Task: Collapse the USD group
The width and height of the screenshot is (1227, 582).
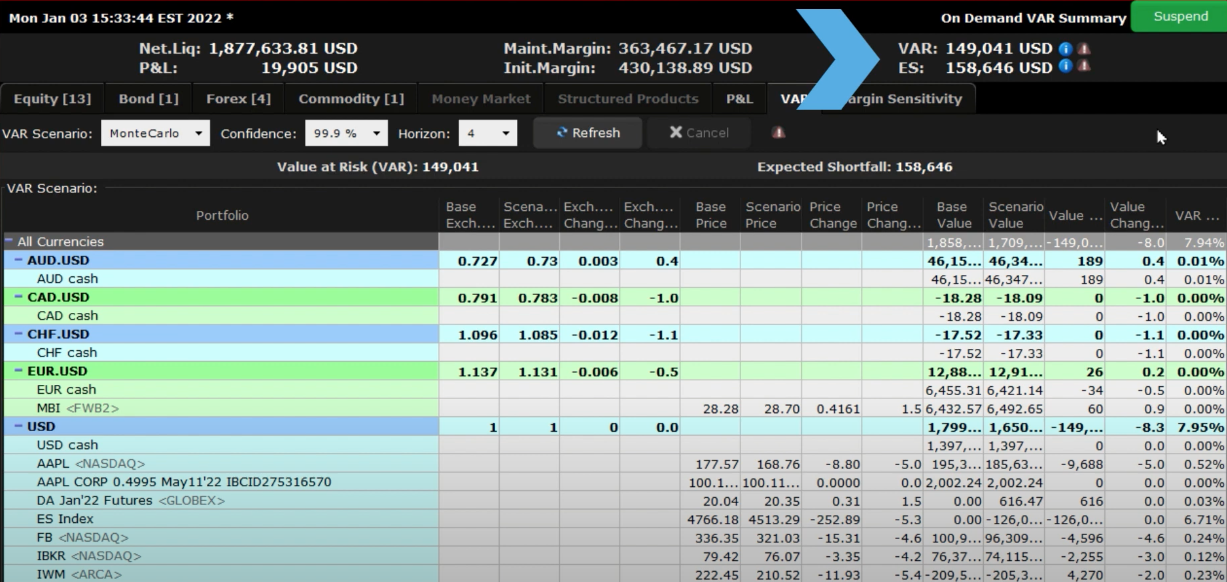Action: pos(18,426)
